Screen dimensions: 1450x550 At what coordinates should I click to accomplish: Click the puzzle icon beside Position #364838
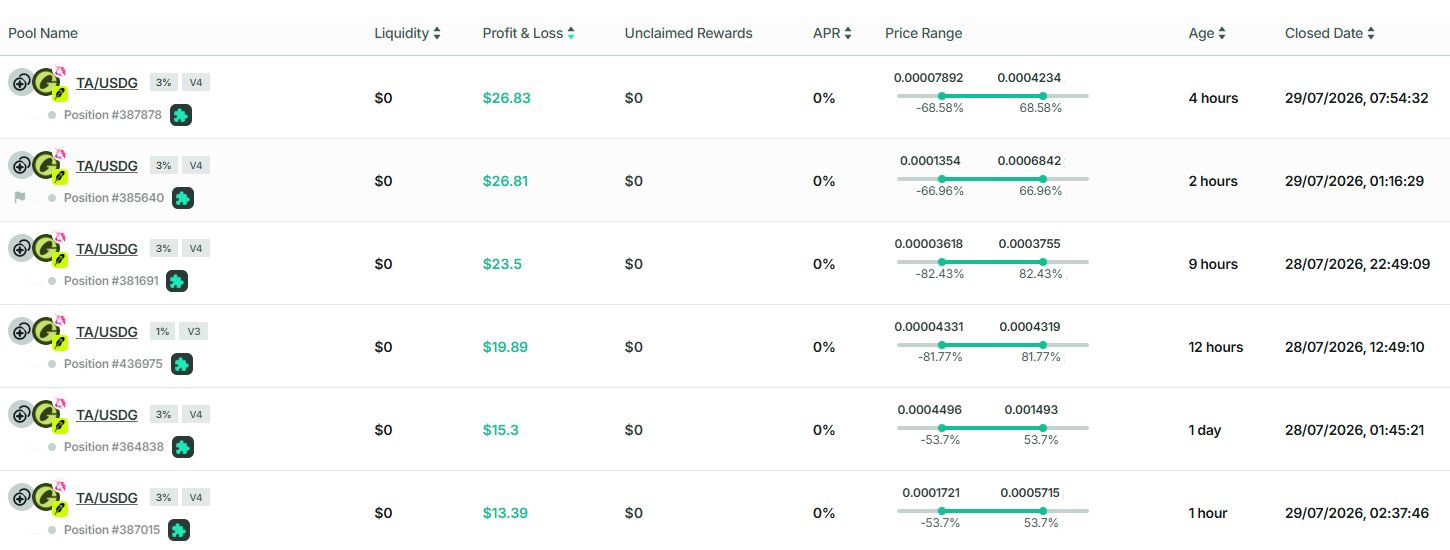(182, 447)
